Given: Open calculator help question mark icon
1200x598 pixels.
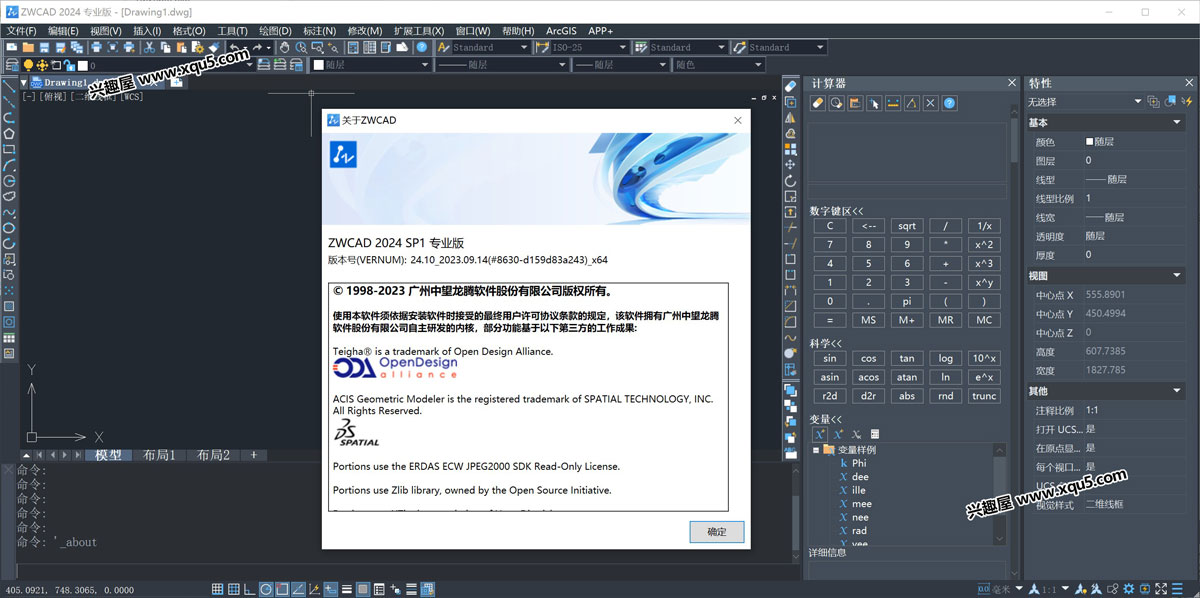Looking at the screenshot, I should (949, 103).
